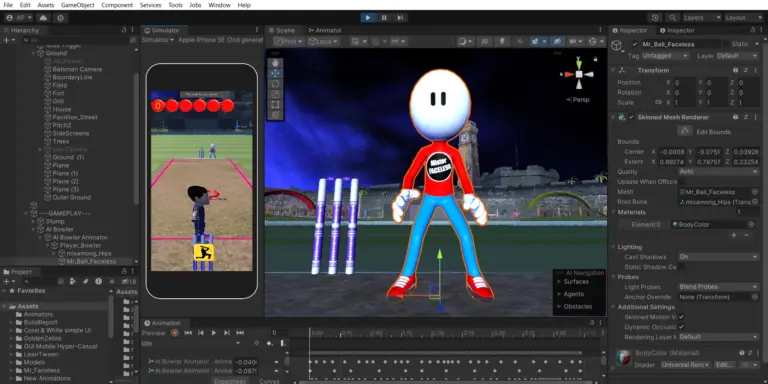Toggle Skinned Motion Vectors checkbox
The width and height of the screenshot is (768, 384).
tap(681, 317)
